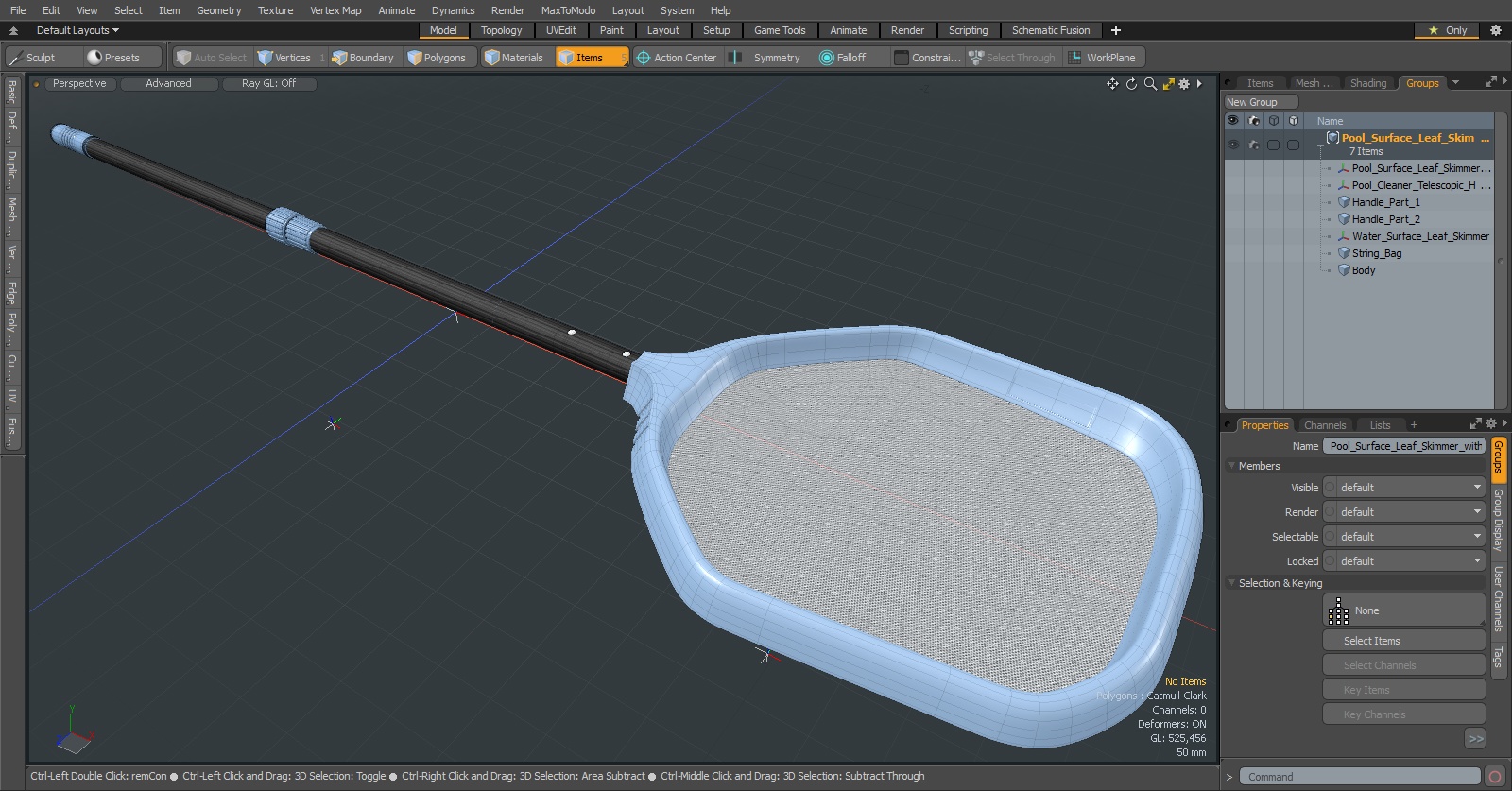Screen dimensions: 1512x791
Task: Switch to the Topology layout tab
Action: click(501, 30)
